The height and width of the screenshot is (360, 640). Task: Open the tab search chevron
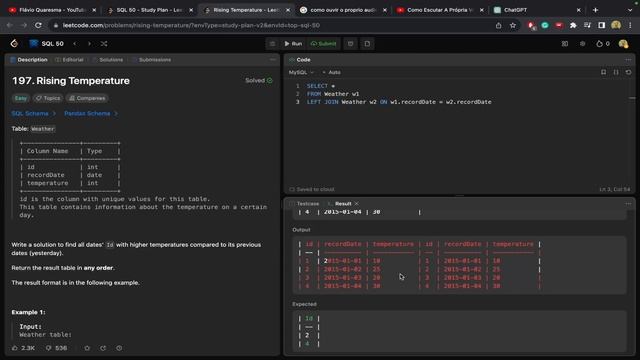(x=630, y=10)
